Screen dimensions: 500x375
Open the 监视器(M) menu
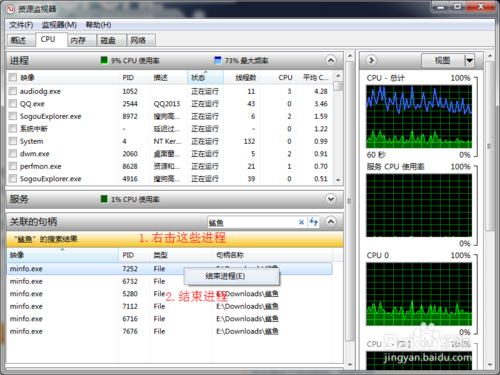[x=59, y=25]
